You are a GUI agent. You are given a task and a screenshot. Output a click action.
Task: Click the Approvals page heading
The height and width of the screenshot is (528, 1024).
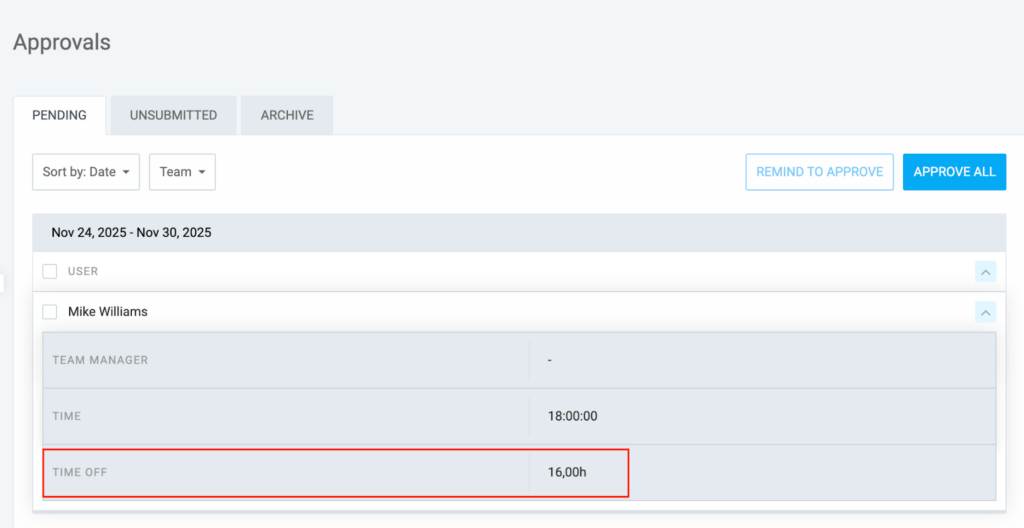[62, 43]
